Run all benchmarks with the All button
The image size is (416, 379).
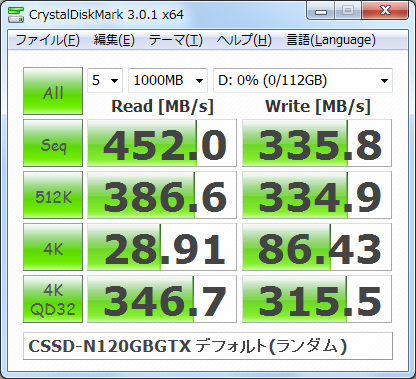(53, 91)
